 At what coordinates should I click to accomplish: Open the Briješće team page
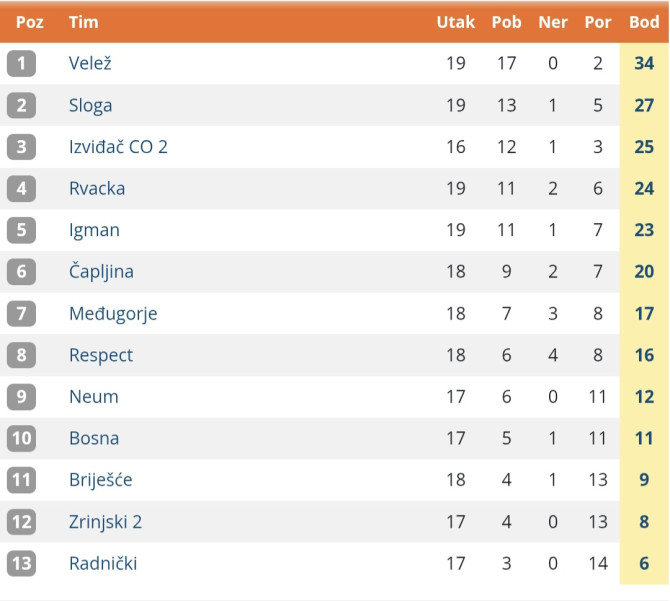point(100,480)
